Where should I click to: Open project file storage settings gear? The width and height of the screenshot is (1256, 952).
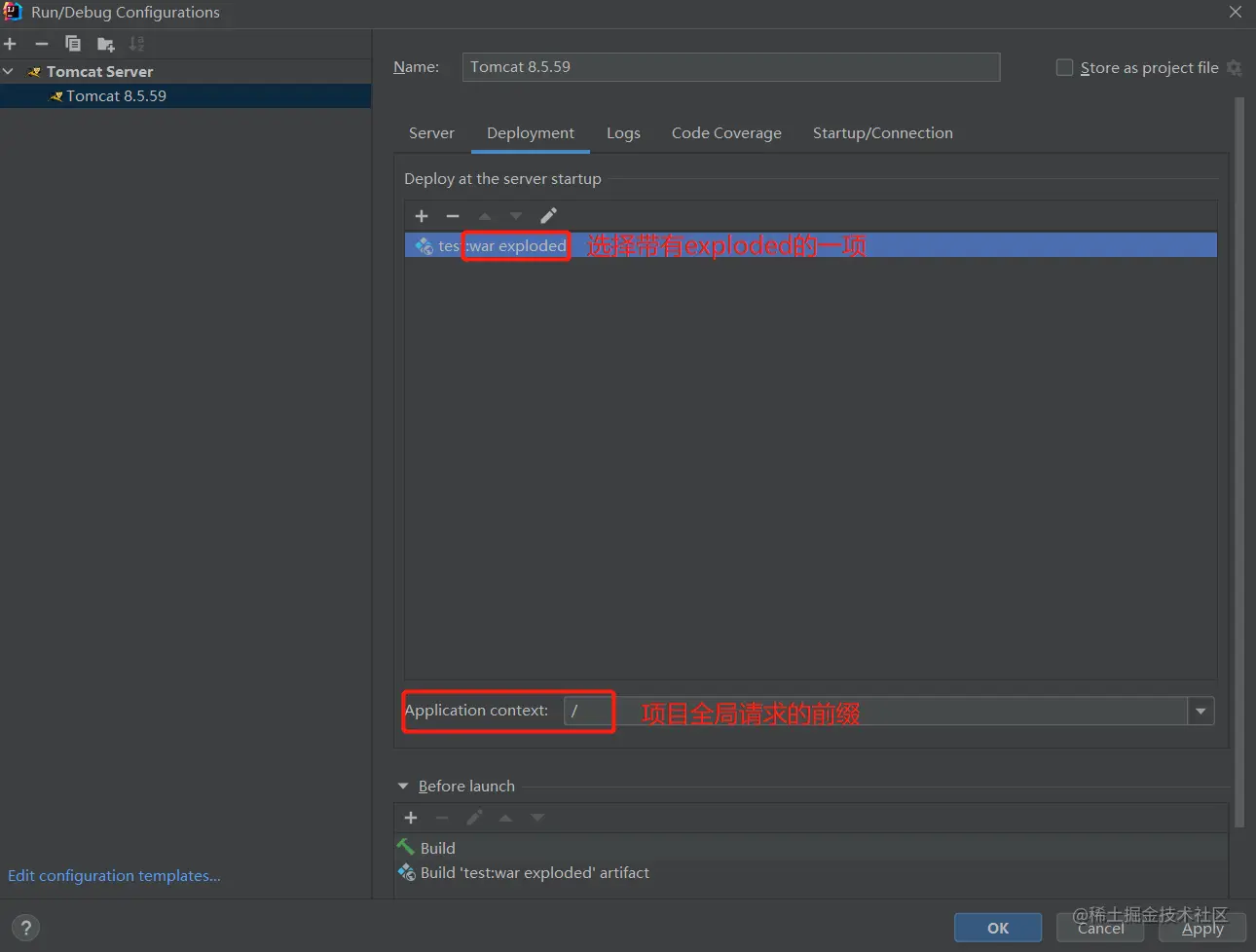1235,67
